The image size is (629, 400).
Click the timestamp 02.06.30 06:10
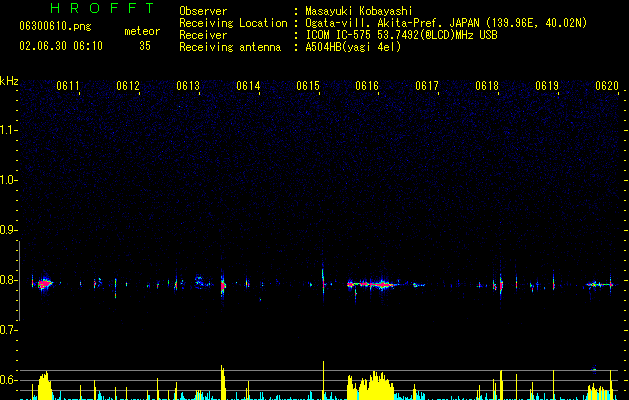tap(61, 46)
